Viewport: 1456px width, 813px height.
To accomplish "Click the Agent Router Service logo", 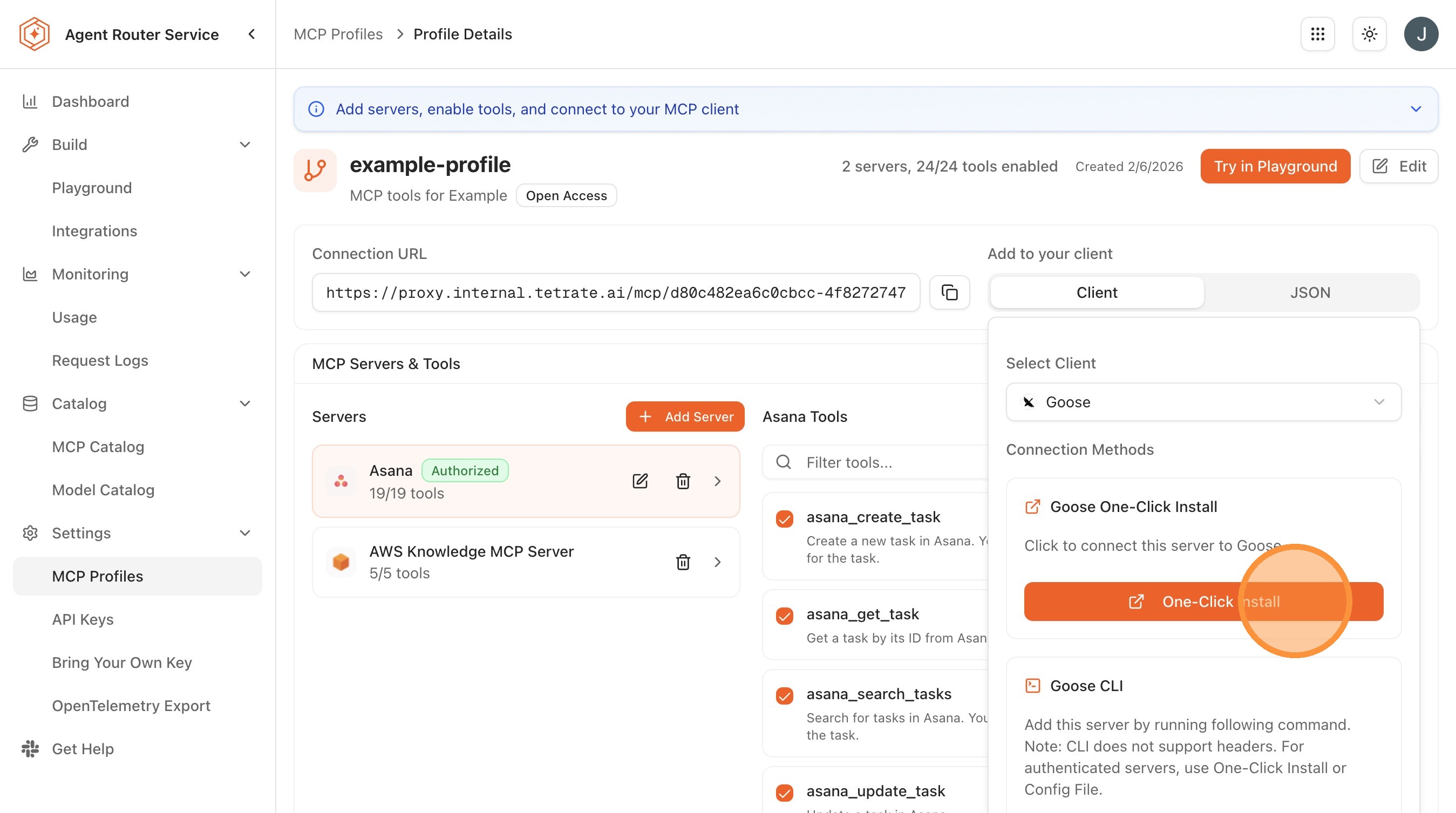I will pyautogui.click(x=35, y=34).
